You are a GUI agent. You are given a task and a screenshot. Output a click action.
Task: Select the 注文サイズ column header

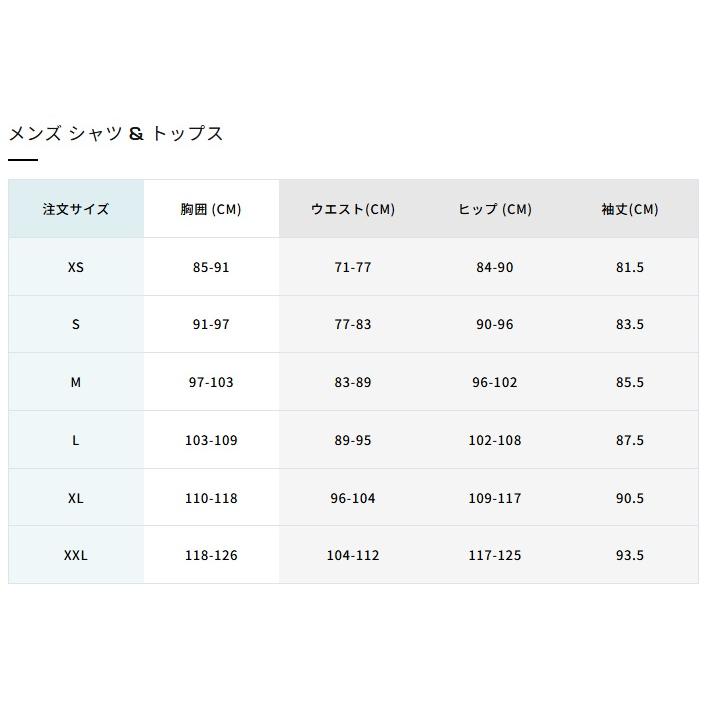[x=76, y=209]
